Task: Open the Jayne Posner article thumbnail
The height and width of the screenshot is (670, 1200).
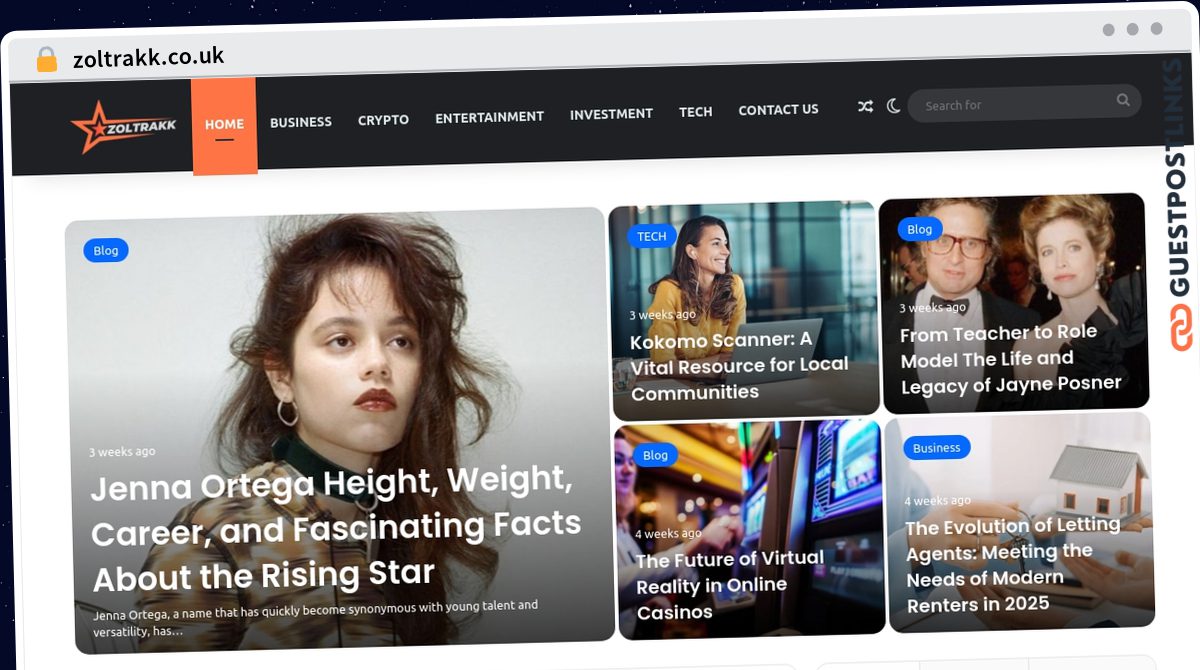Action: 1012,302
